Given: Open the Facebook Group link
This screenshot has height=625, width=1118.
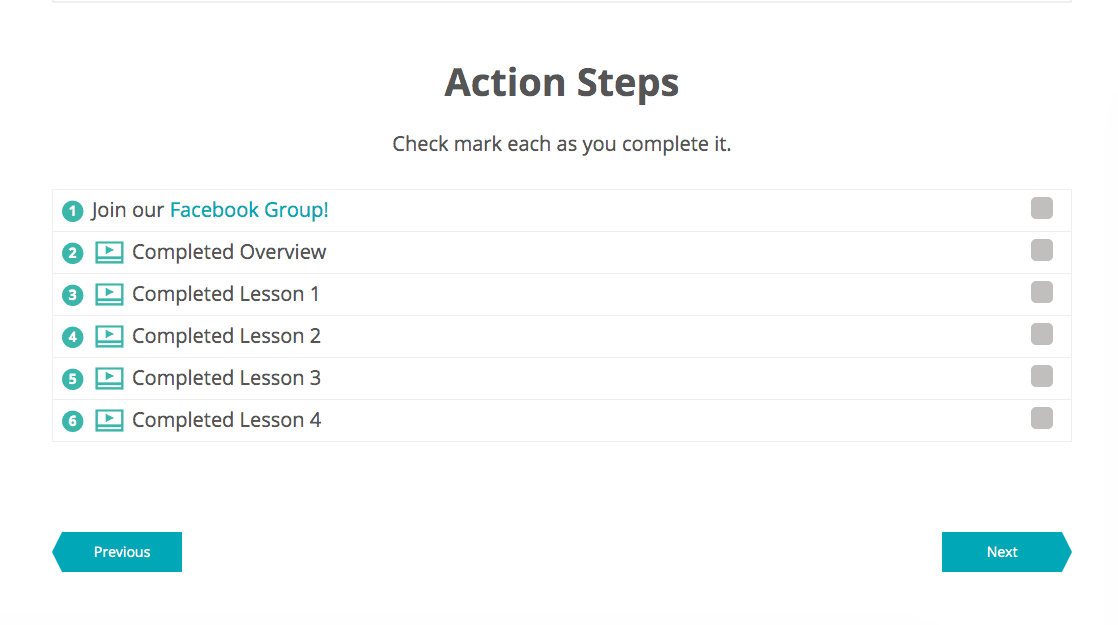Looking at the screenshot, I should coord(248,210).
